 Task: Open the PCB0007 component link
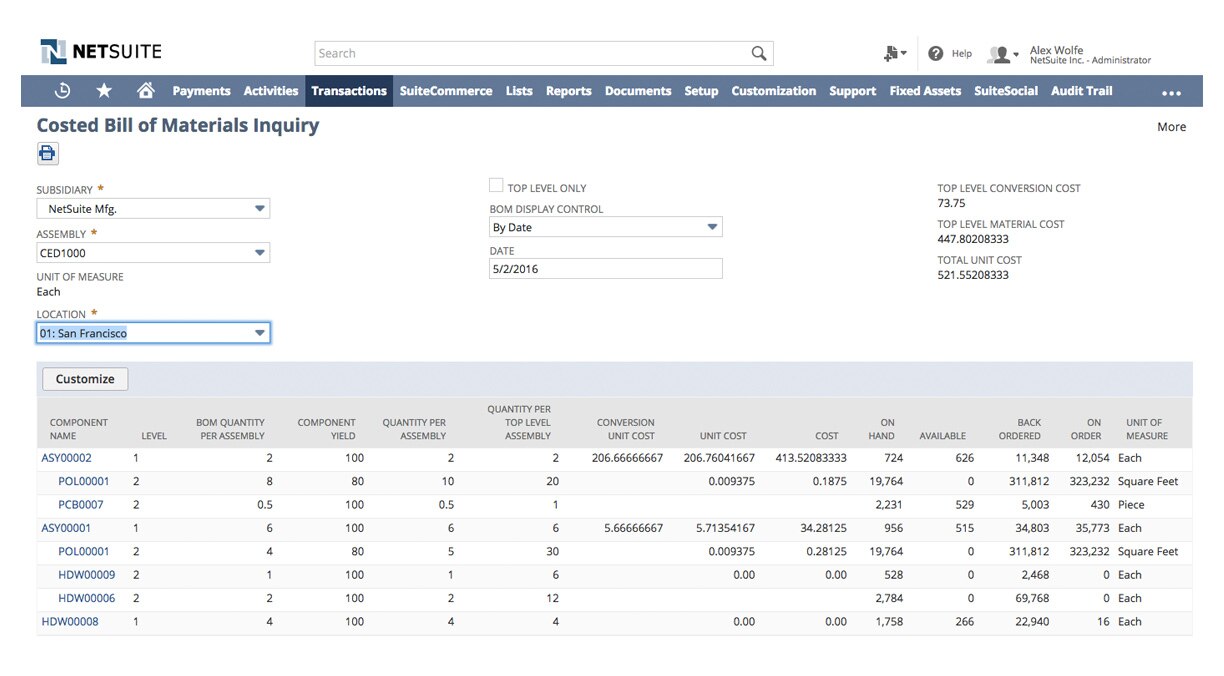81,505
